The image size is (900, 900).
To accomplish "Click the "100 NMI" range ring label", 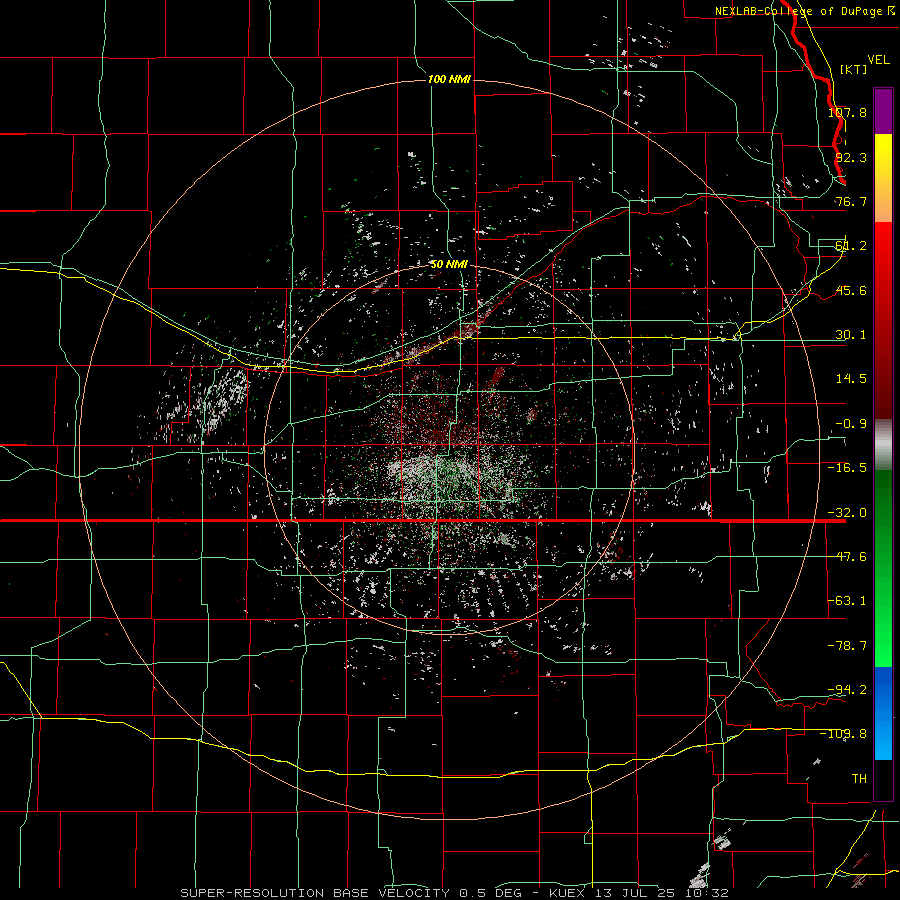I will (x=449, y=79).
